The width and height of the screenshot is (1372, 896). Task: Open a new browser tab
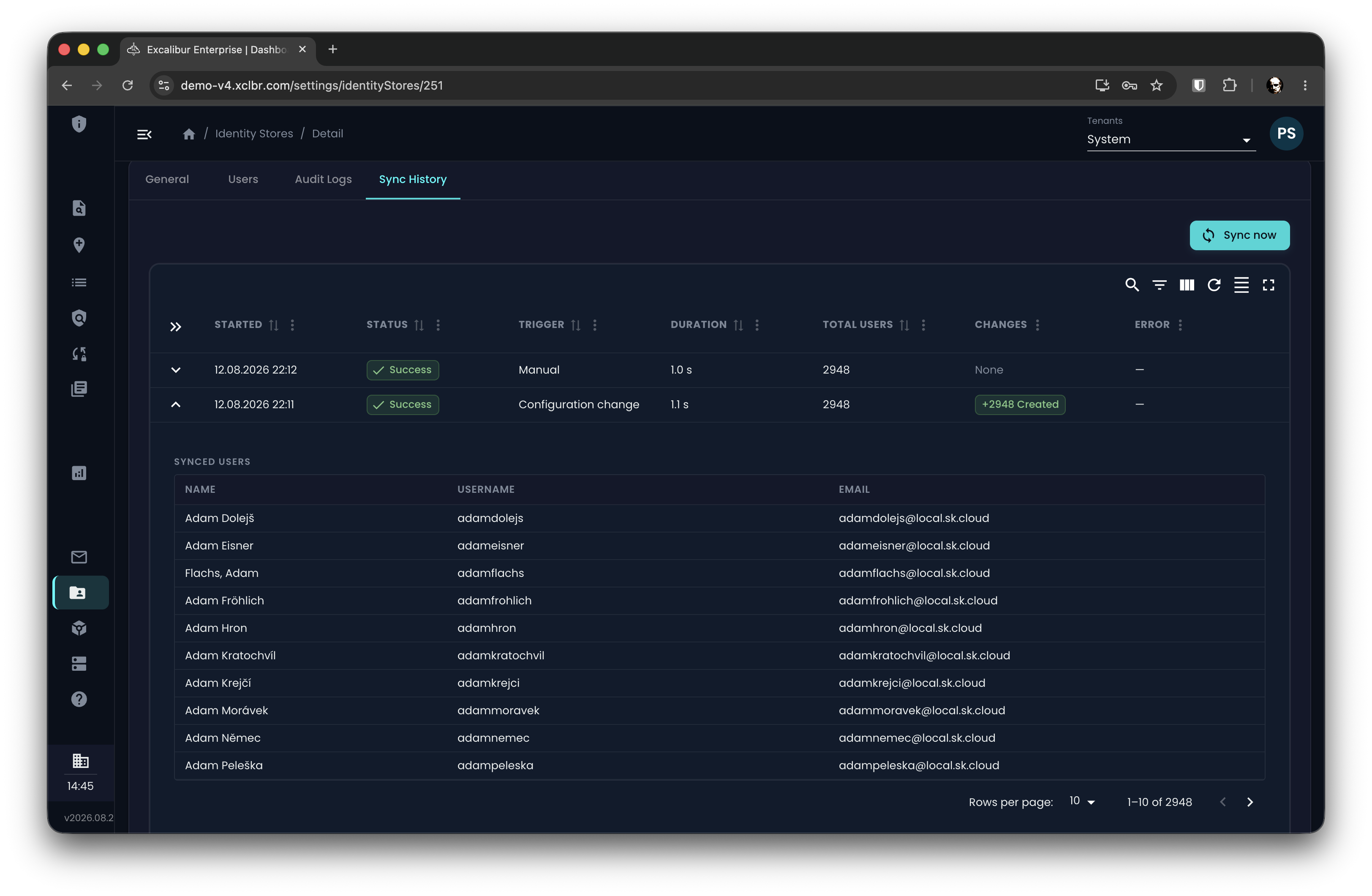(x=332, y=49)
